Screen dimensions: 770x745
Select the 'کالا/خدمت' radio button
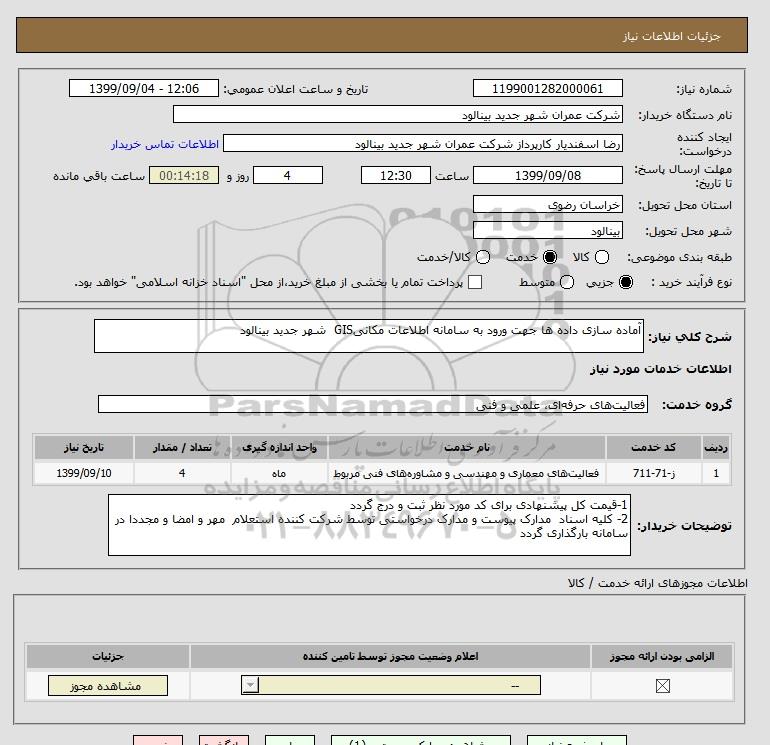(x=483, y=257)
